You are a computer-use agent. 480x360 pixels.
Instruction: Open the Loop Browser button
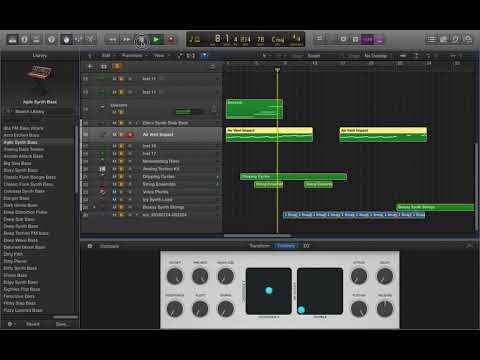coord(456,40)
